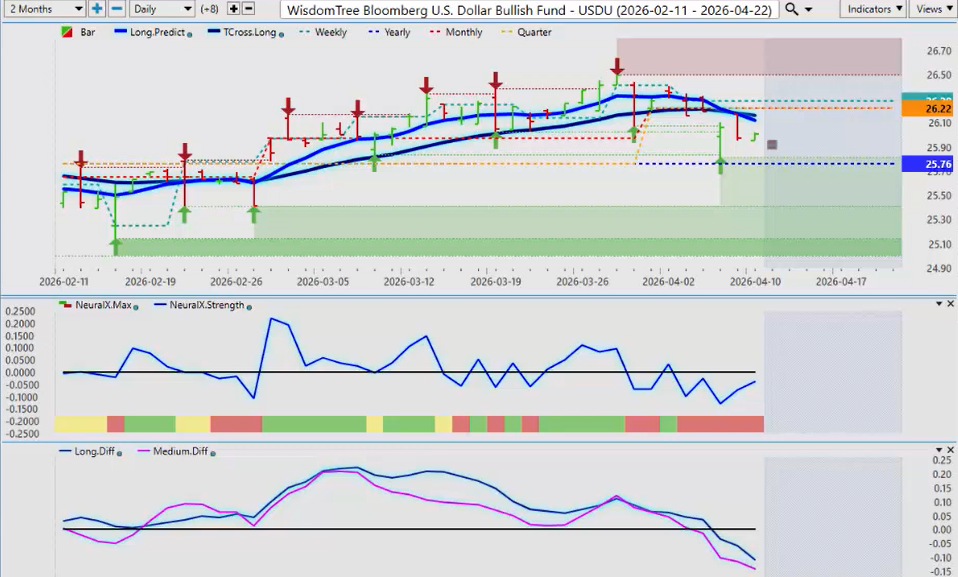Image resolution: width=958 pixels, height=577 pixels.
Task: Click the Bar legend icon
Action: pyautogui.click(x=67, y=32)
